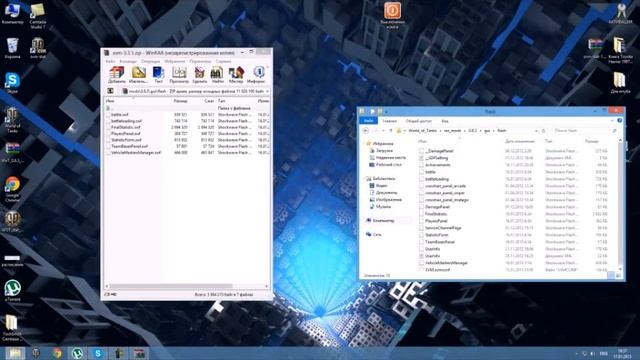
Task: Open the Параметры menu in WinRAR
Action: point(200,61)
